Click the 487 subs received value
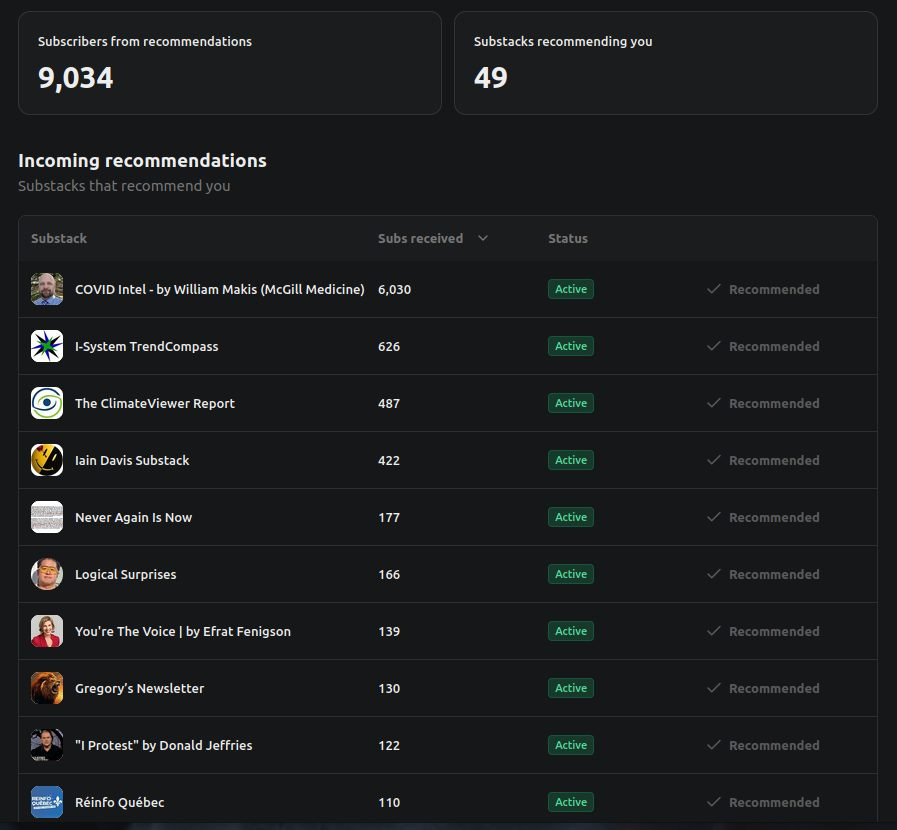 click(x=389, y=403)
